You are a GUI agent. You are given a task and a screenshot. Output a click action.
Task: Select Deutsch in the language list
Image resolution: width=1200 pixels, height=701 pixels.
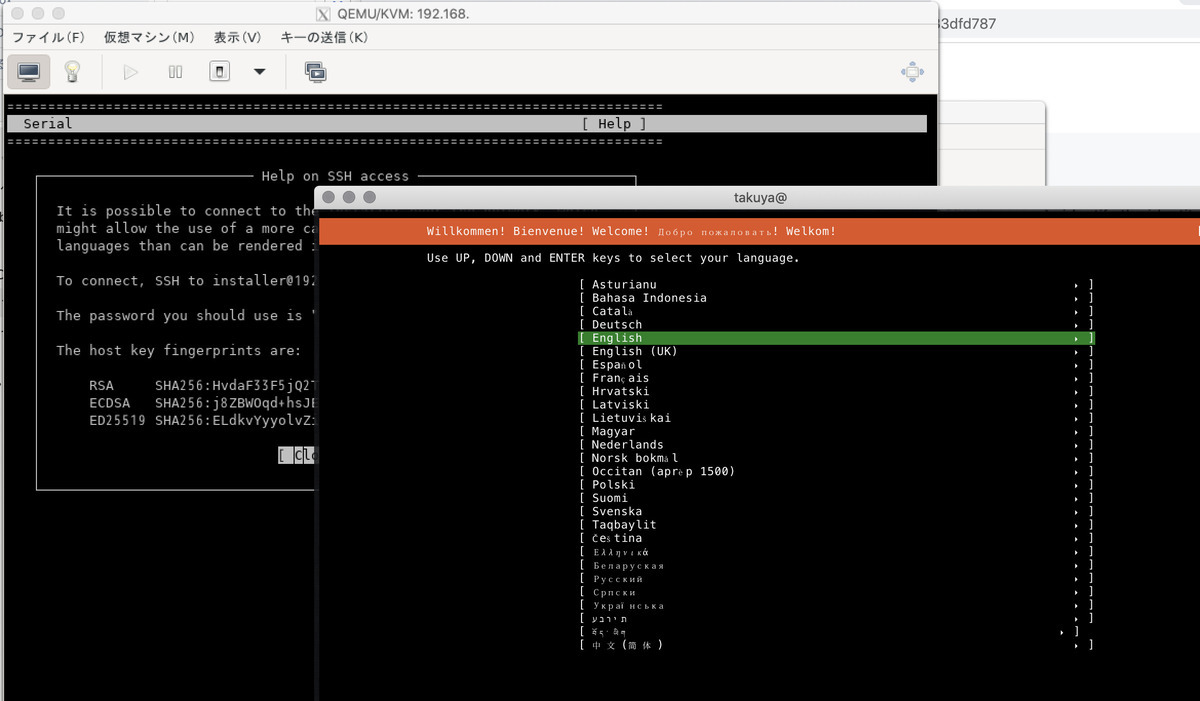836,325
